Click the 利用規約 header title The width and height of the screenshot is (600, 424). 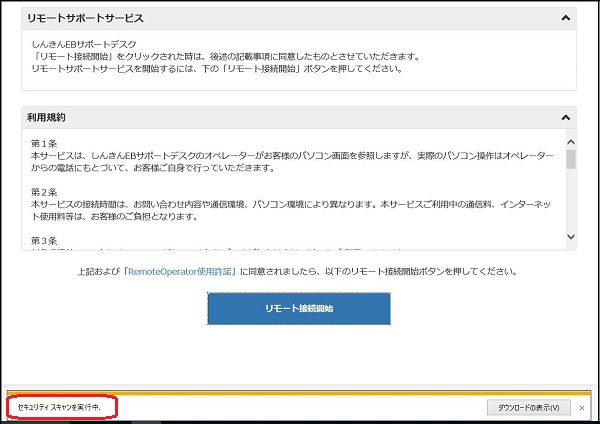(x=46, y=117)
